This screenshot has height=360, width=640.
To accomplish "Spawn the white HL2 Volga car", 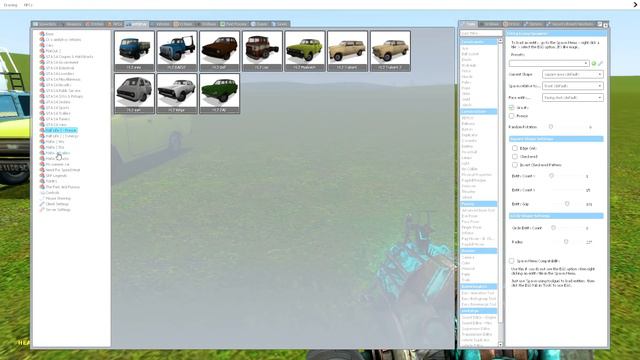I will [177, 93].
